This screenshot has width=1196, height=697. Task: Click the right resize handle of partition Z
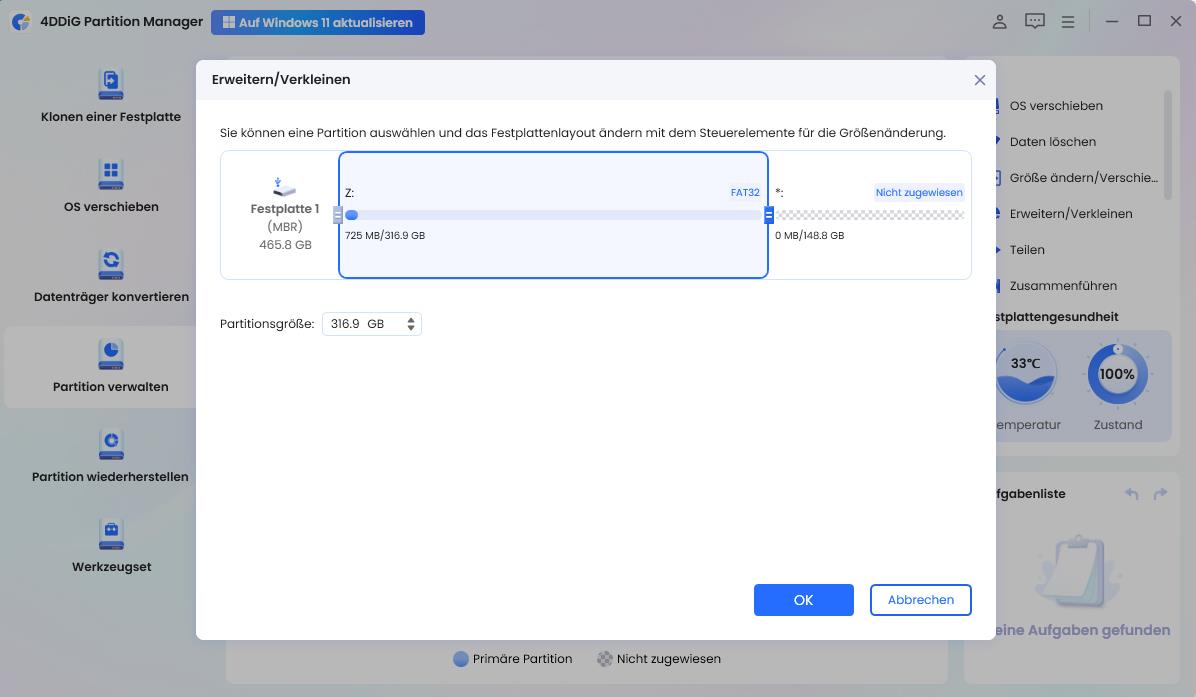point(768,214)
